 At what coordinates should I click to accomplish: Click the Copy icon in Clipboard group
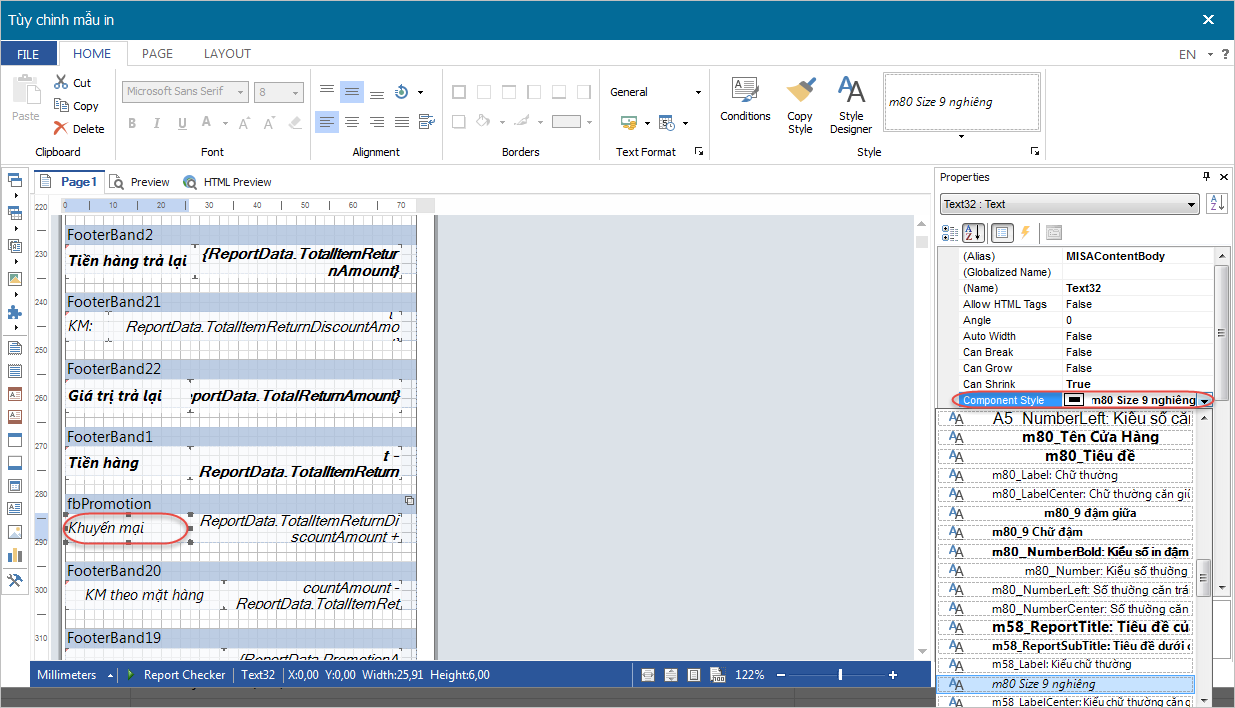(x=61, y=105)
